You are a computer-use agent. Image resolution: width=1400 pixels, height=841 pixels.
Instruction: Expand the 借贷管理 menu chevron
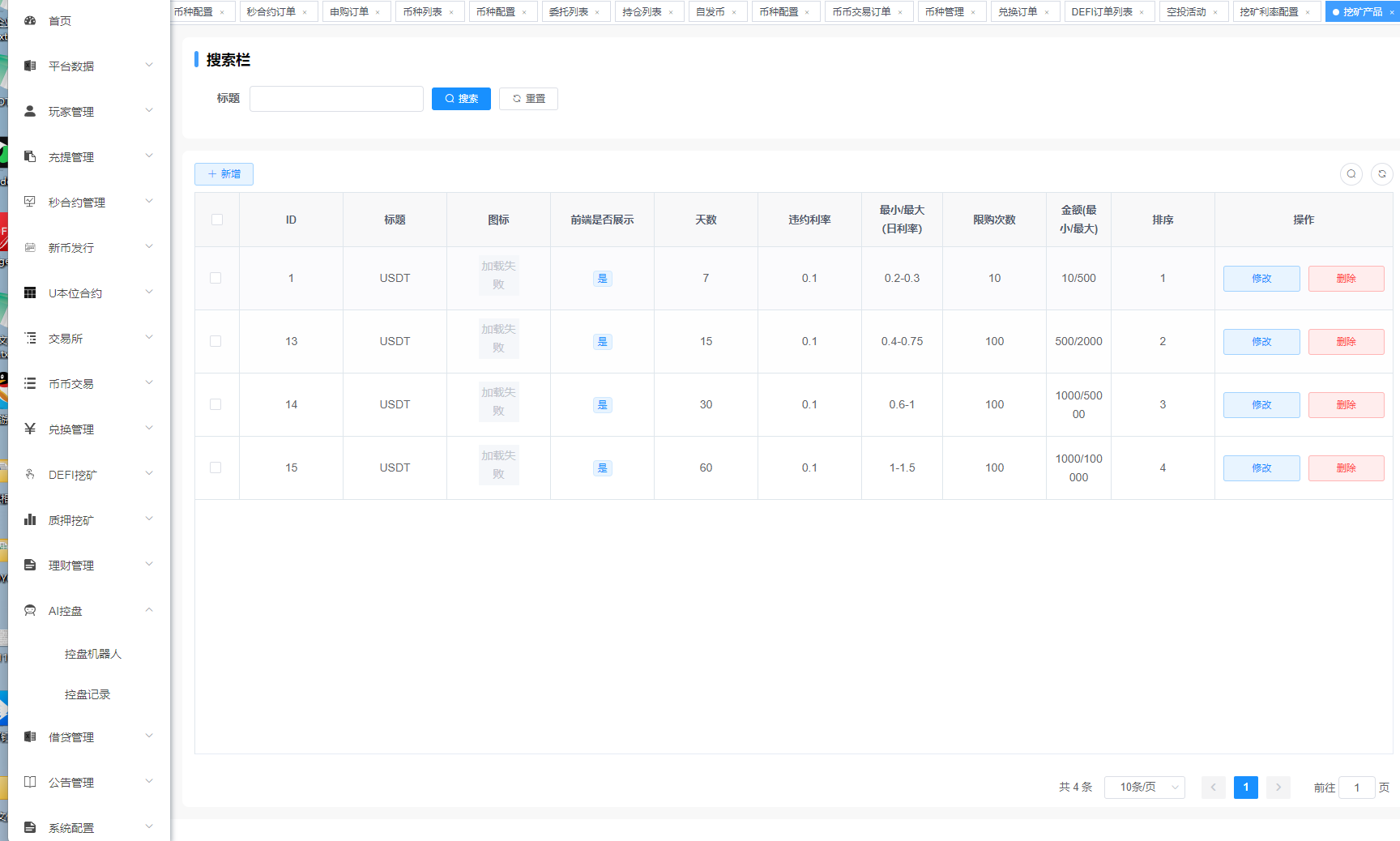pyautogui.click(x=149, y=736)
